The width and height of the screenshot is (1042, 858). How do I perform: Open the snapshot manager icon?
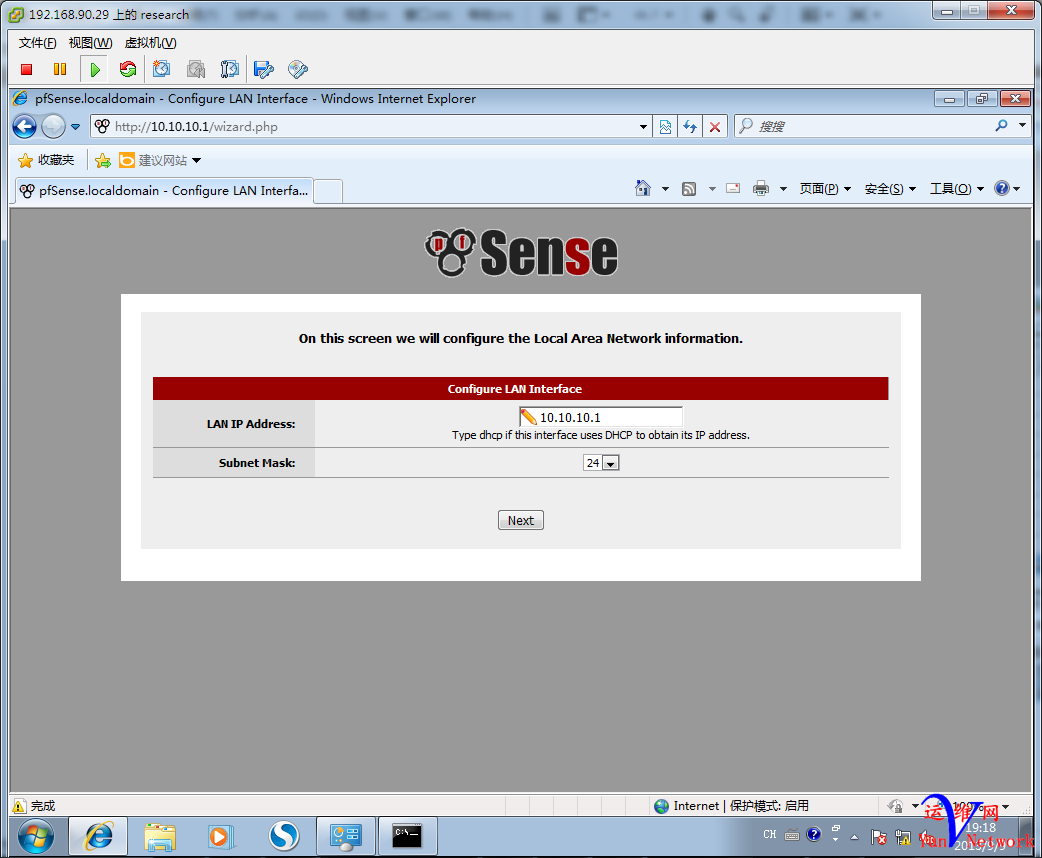click(x=230, y=69)
